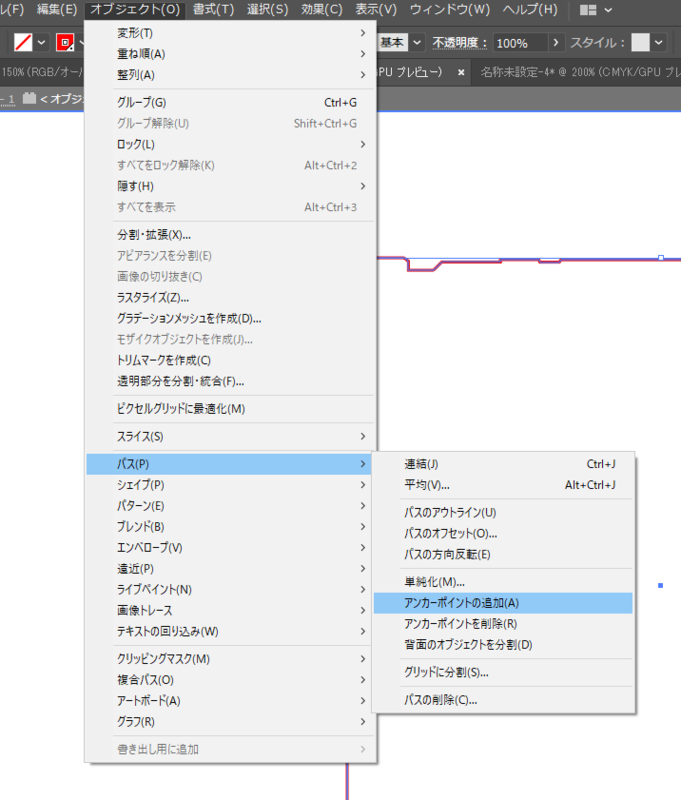The height and width of the screenshot is (800, 681).
Task: Click the red stroke color swatch
Action: (65, 42)
